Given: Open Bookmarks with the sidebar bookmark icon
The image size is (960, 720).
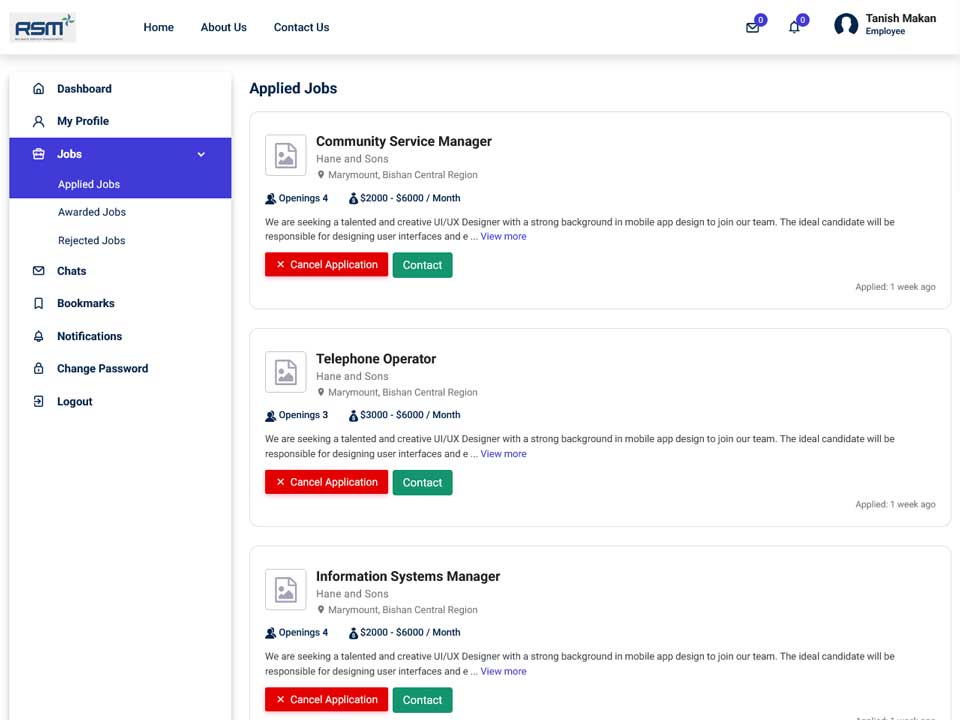Looking at the screenshot, I should coord(39,303).
